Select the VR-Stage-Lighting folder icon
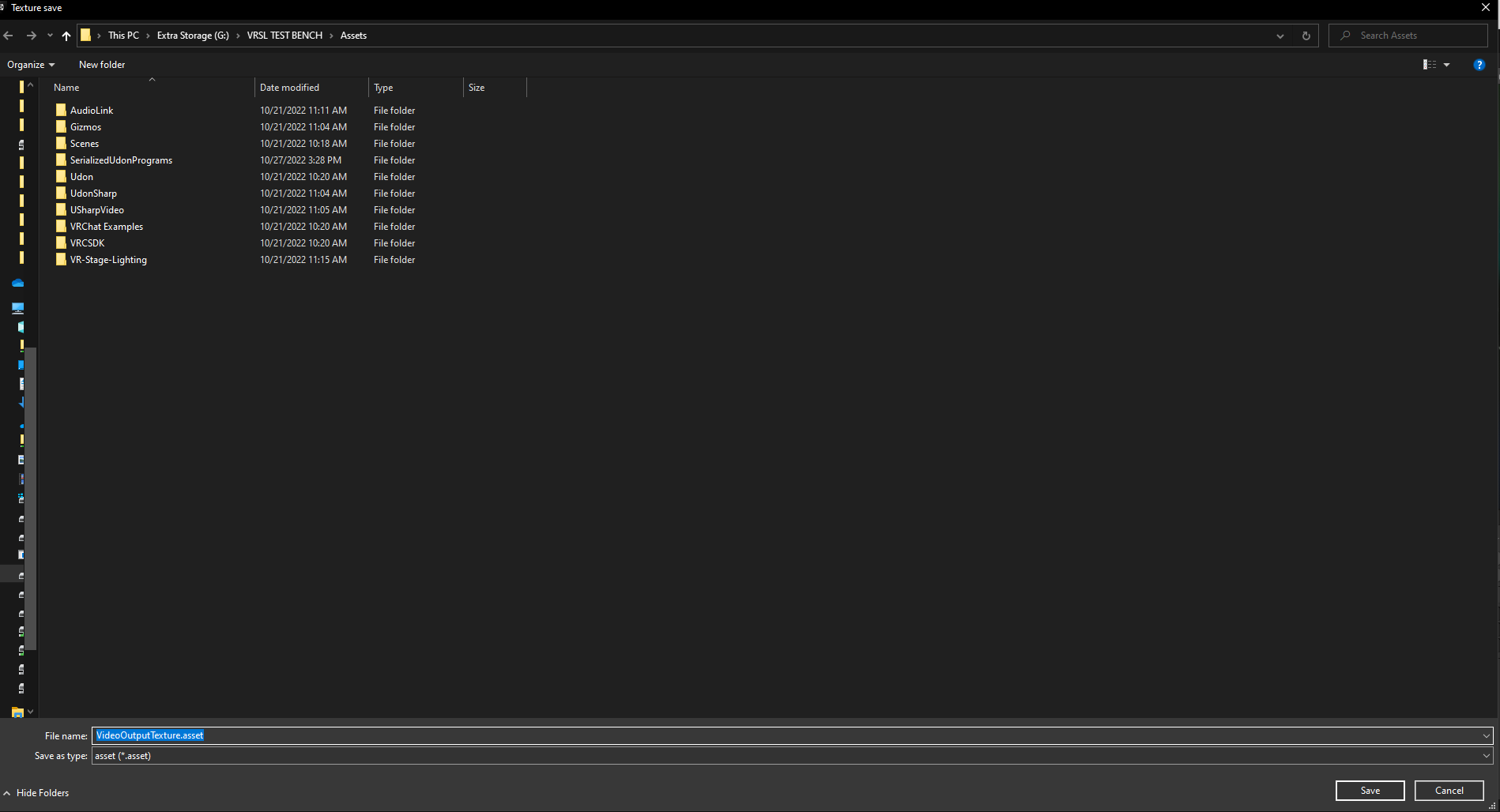This screenshot has height=812, width=1500. coord(61,259)
